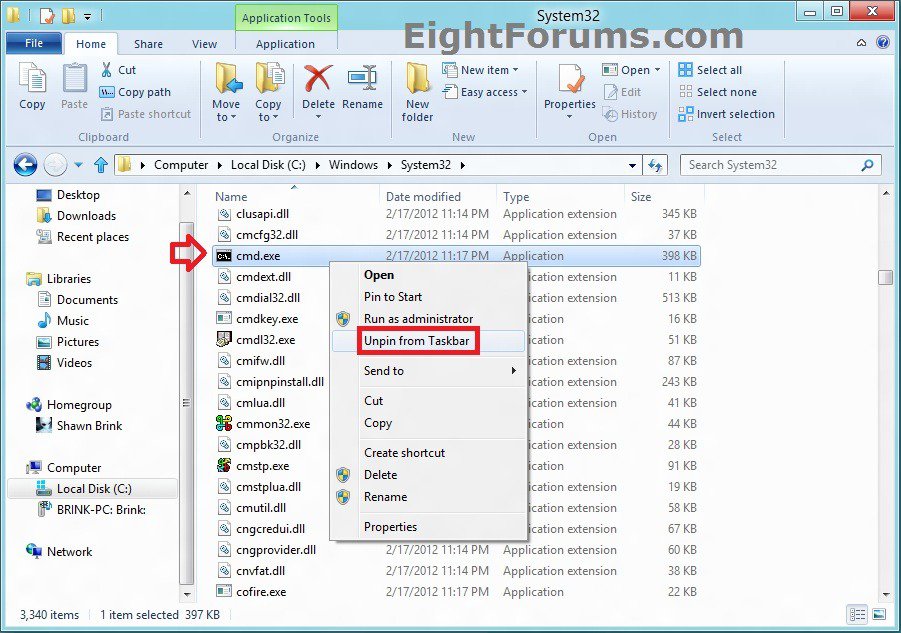The height and width of the screenshot is (633, 901).
Task: Open Properties from the ribbon icon
Action: click(x=570, y=80)
